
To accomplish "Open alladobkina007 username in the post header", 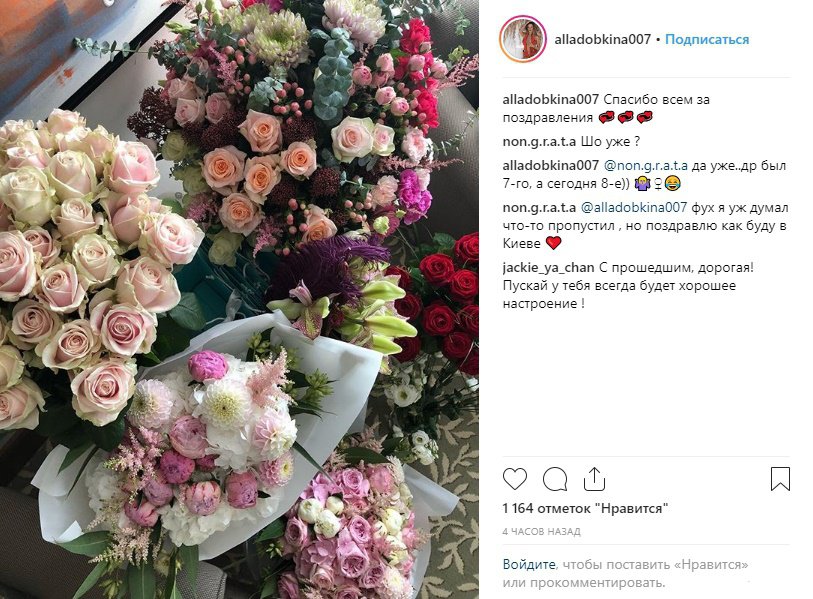I will pyautogui.click(x=602, y=39).
